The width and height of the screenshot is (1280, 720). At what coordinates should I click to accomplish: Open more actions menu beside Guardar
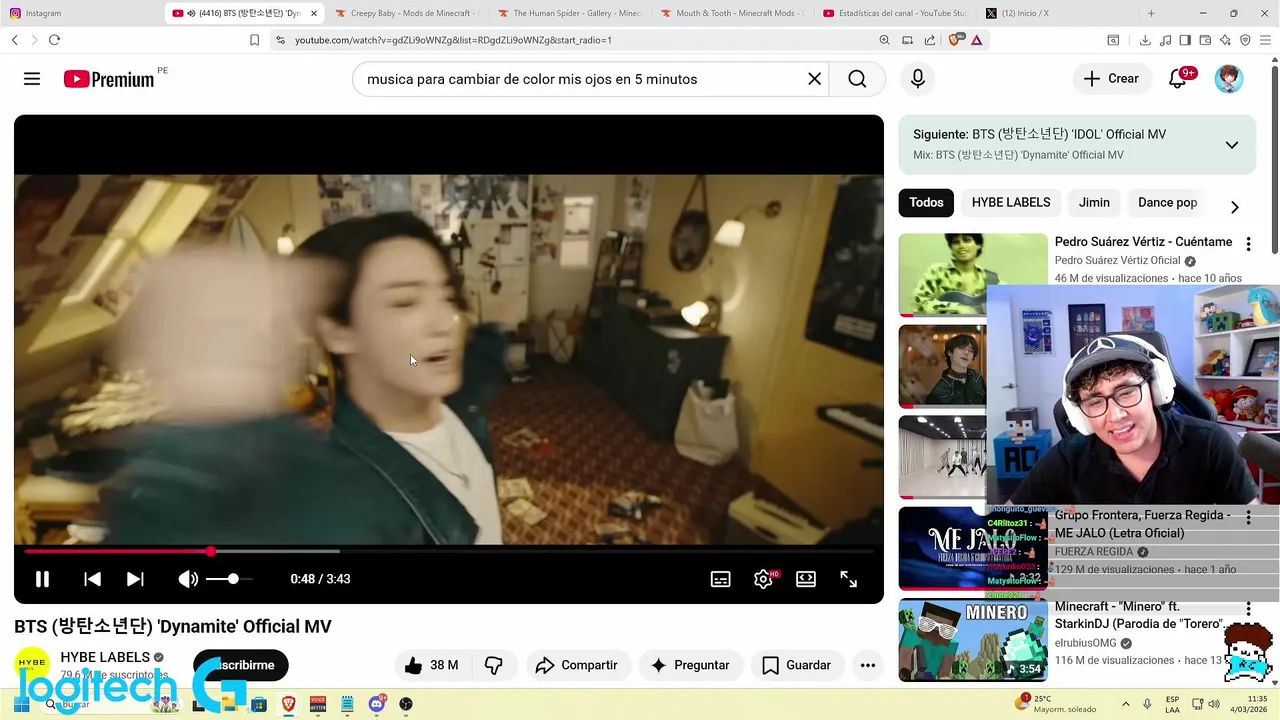click(x=867, y=665)
